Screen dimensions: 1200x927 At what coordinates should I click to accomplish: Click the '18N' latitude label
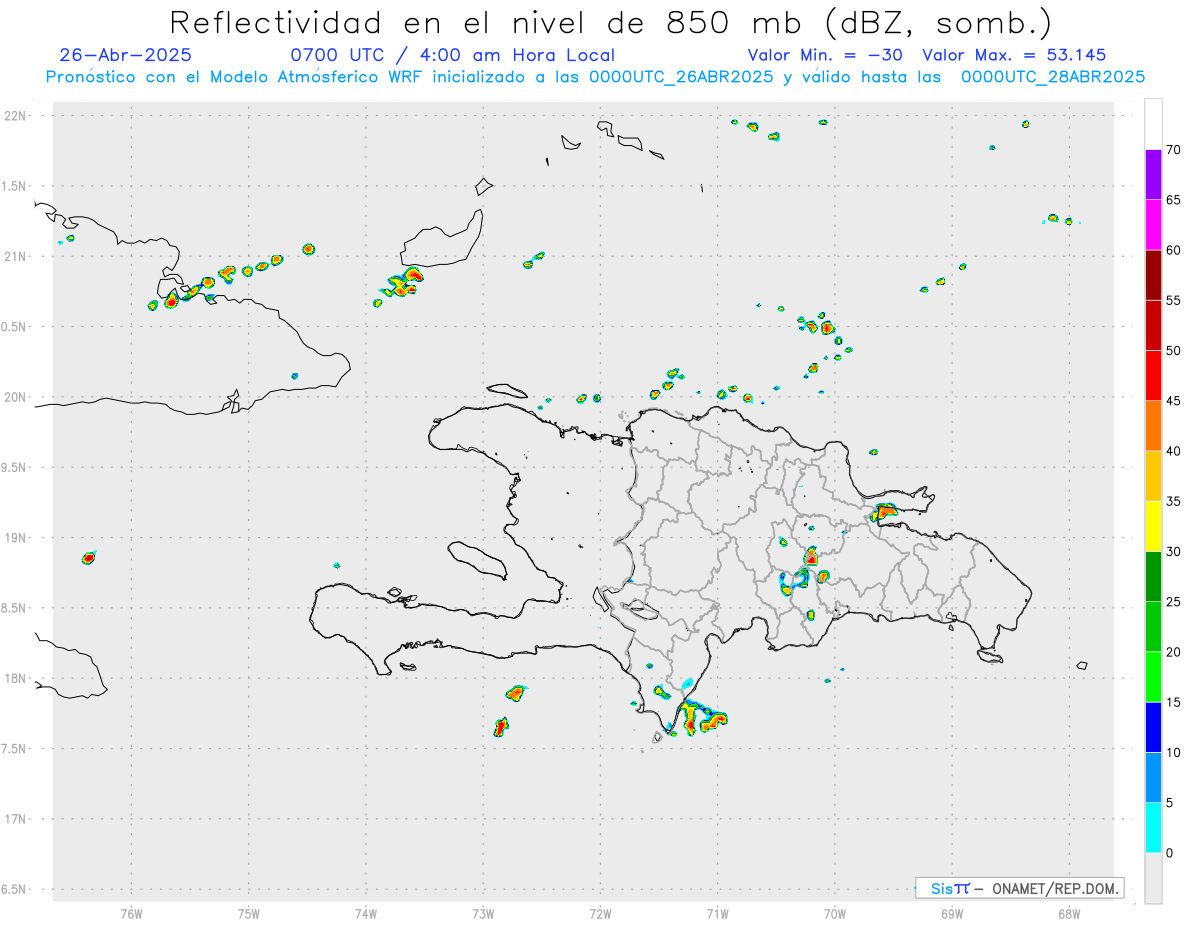(17, 679)
